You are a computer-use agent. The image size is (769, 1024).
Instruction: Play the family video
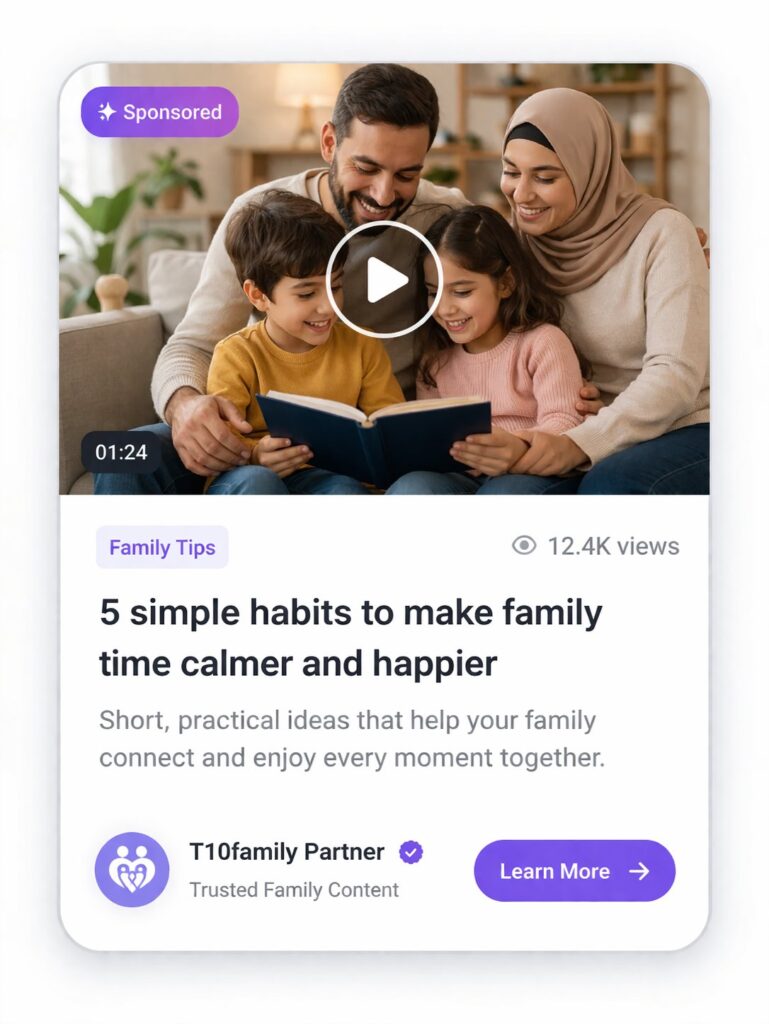pyautogui.click(x=384, y=280)
